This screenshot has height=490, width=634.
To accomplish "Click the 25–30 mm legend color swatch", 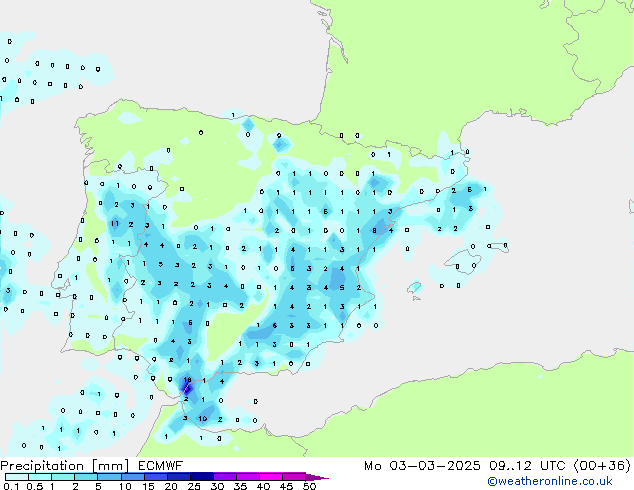I will click(x=201, y=477).
